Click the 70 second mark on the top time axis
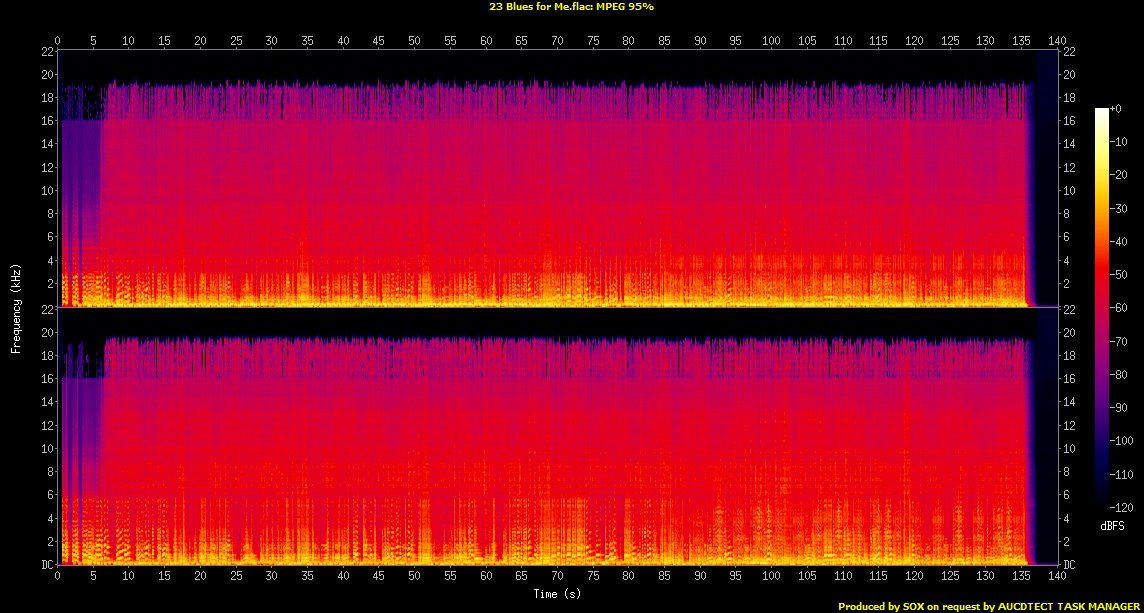The height and width of the screenshot is (613, 1144). (557, 41)
